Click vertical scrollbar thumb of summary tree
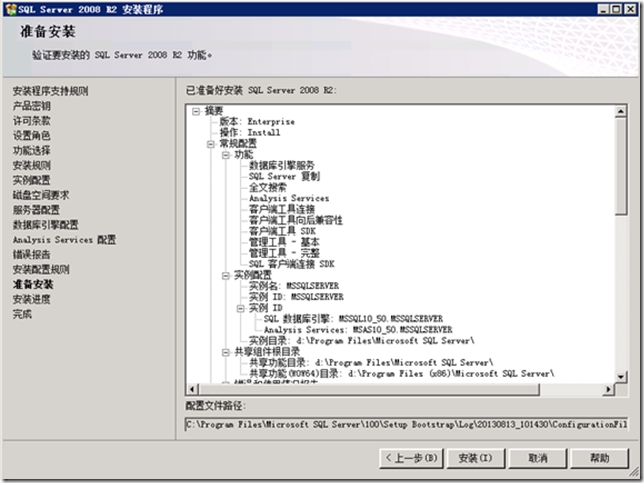The image size is (644, 483). [x=621, y=166]
